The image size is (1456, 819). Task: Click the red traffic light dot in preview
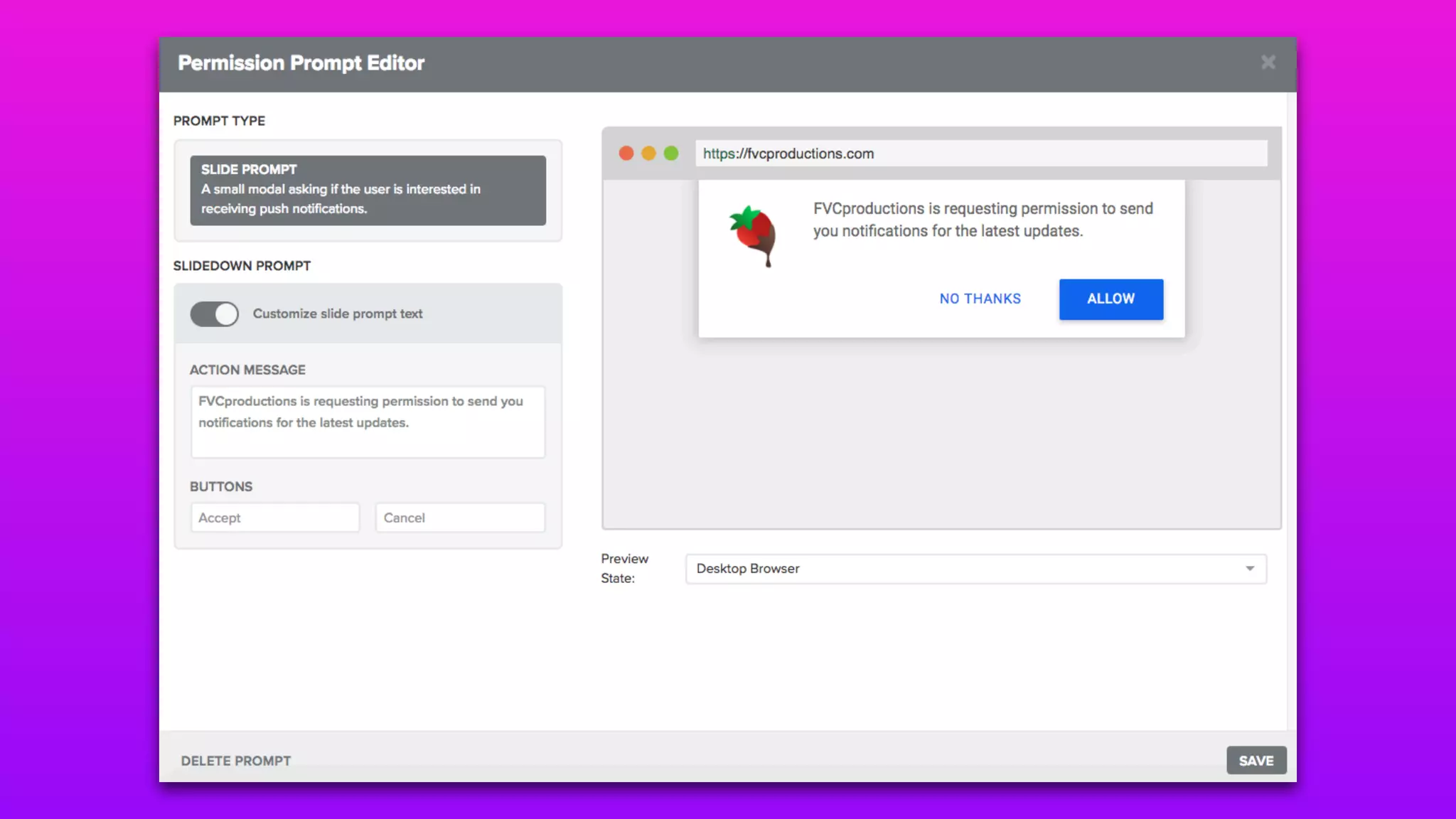tap(626, 154)
